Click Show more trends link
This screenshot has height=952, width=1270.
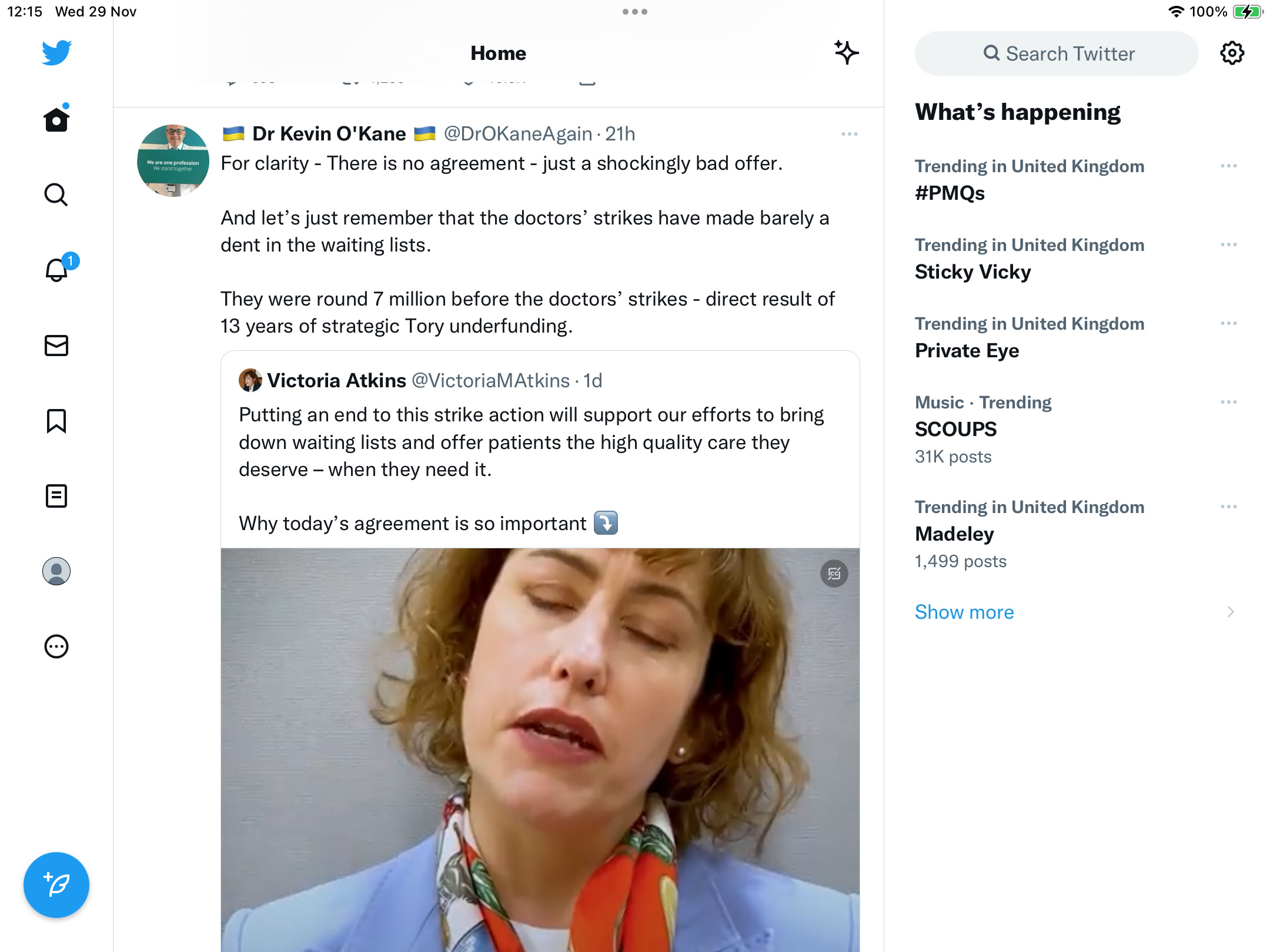964,612
